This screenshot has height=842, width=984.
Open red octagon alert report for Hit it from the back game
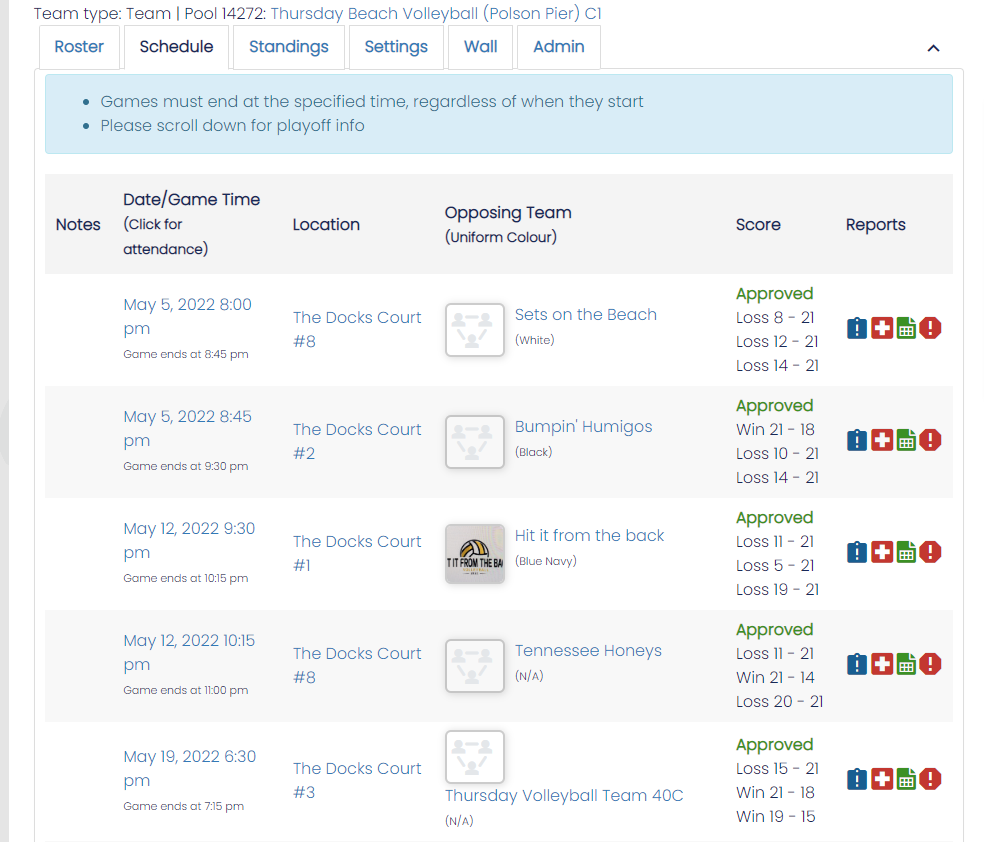(930, 552)
